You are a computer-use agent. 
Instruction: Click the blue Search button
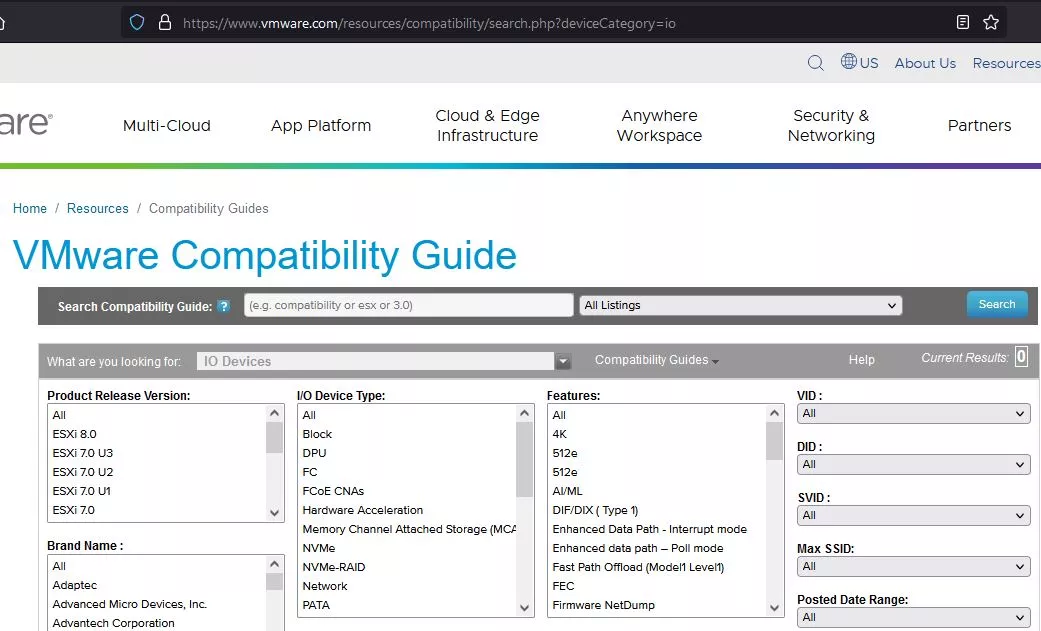click(997, 304)
